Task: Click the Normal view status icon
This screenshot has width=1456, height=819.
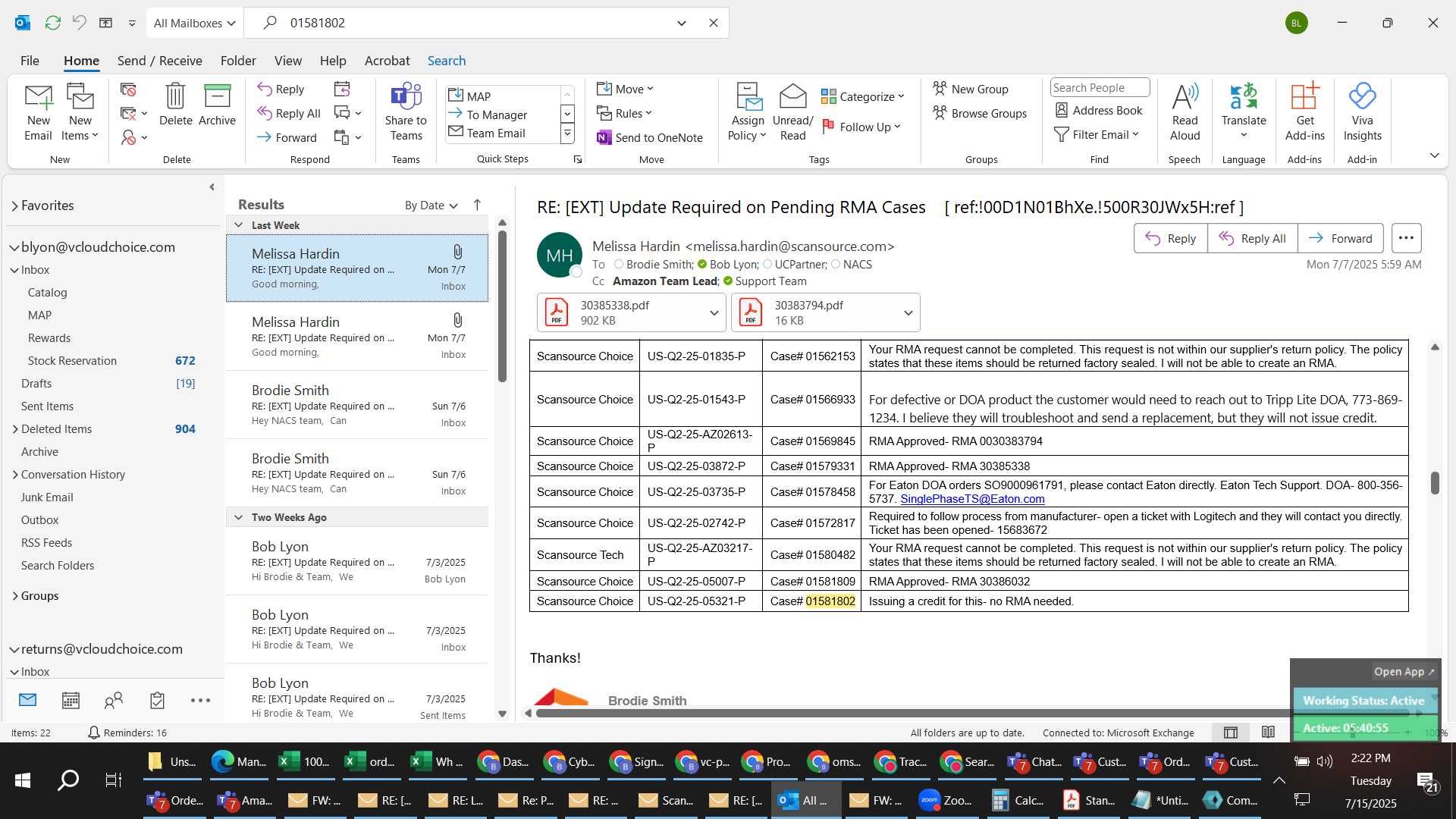Action: click(1231, 733)
